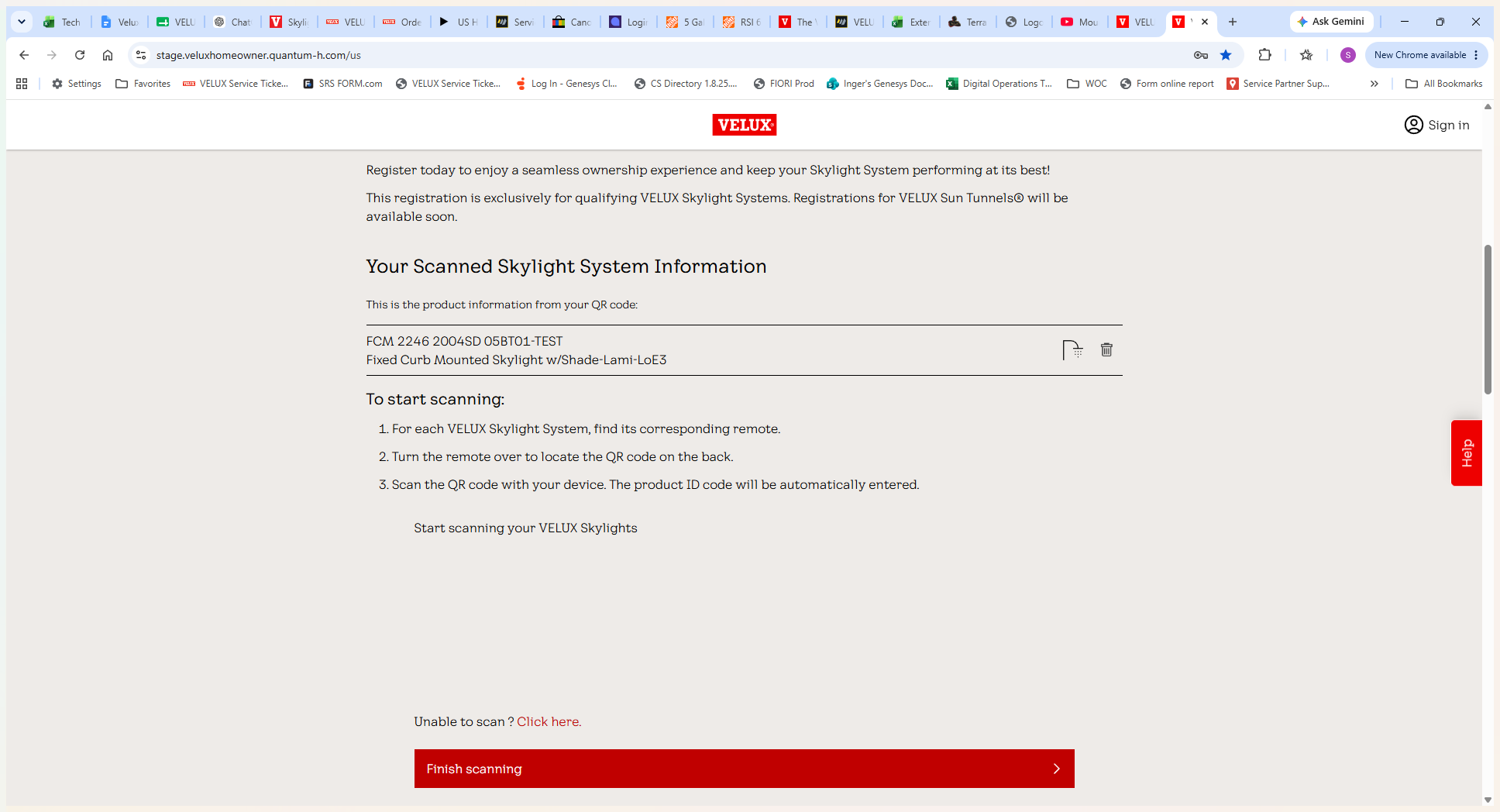This screenshot has width=1500, height=812.
Task: Switch to the Chat tab
Action: click(x=233, y=22)
